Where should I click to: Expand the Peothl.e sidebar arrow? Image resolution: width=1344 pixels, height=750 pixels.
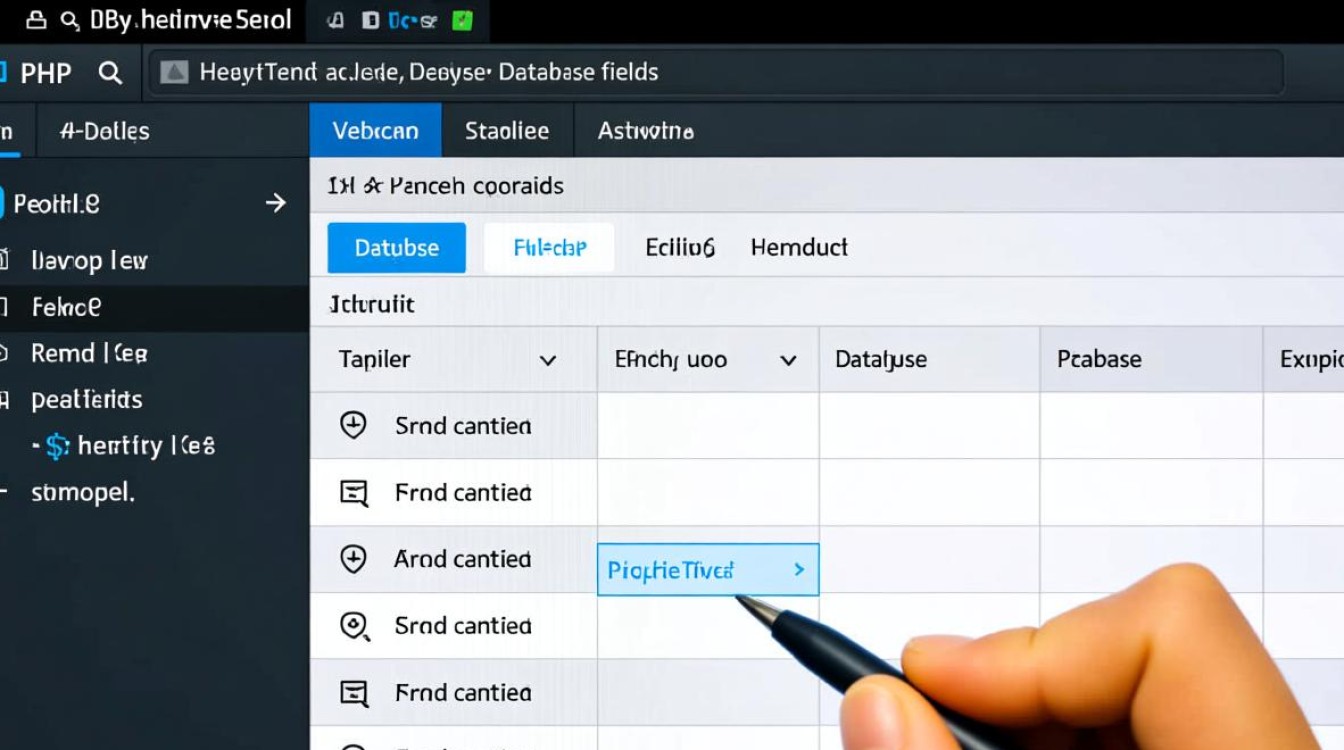coord(276,204)
